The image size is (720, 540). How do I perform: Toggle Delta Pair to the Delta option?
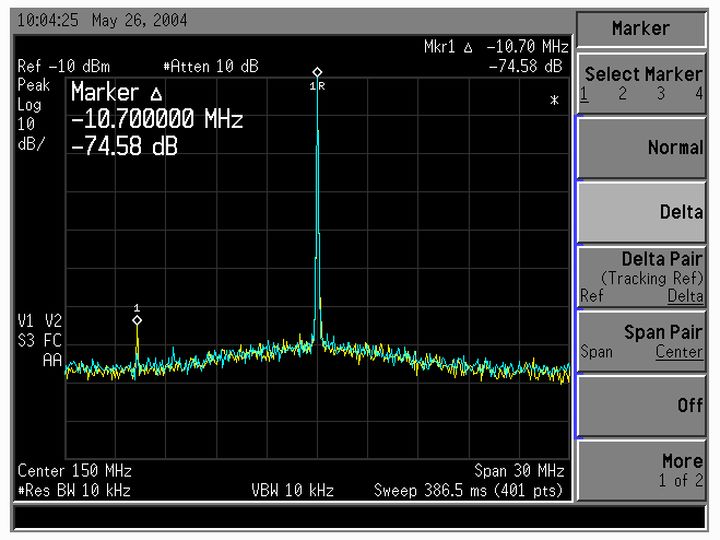click(685, 296)
